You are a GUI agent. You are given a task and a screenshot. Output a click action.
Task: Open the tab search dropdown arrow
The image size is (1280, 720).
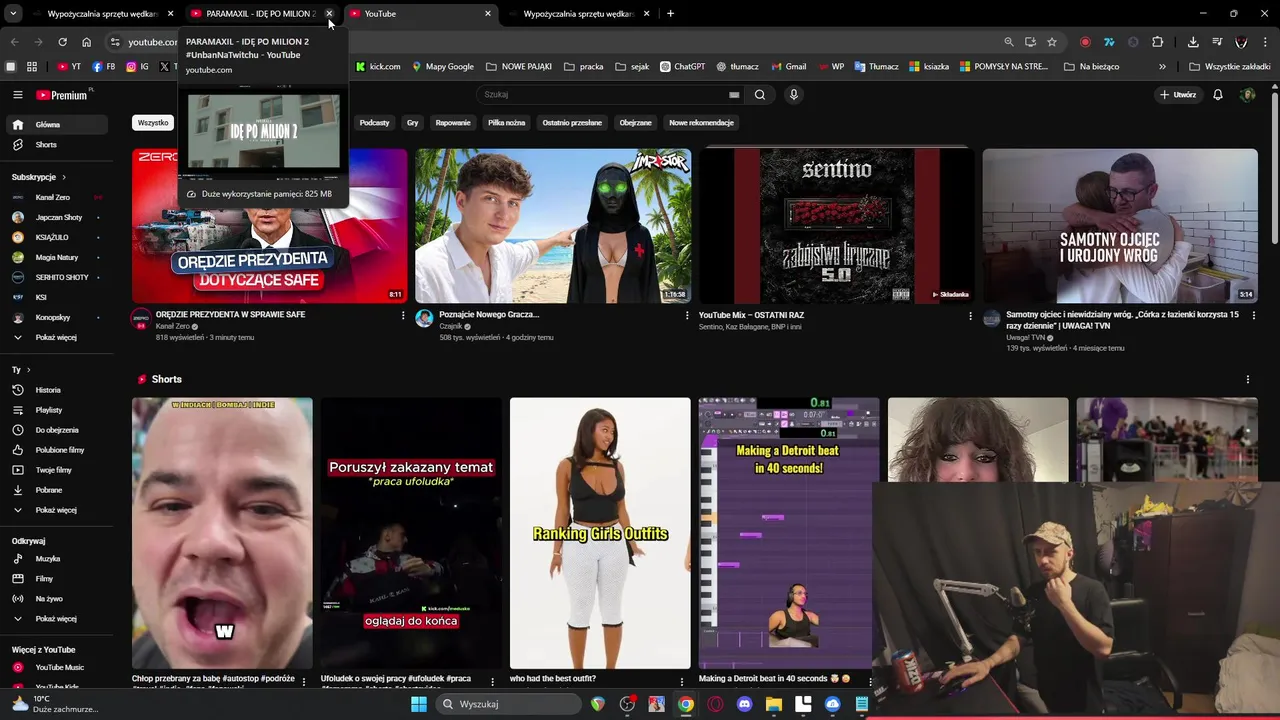(13, 14)
